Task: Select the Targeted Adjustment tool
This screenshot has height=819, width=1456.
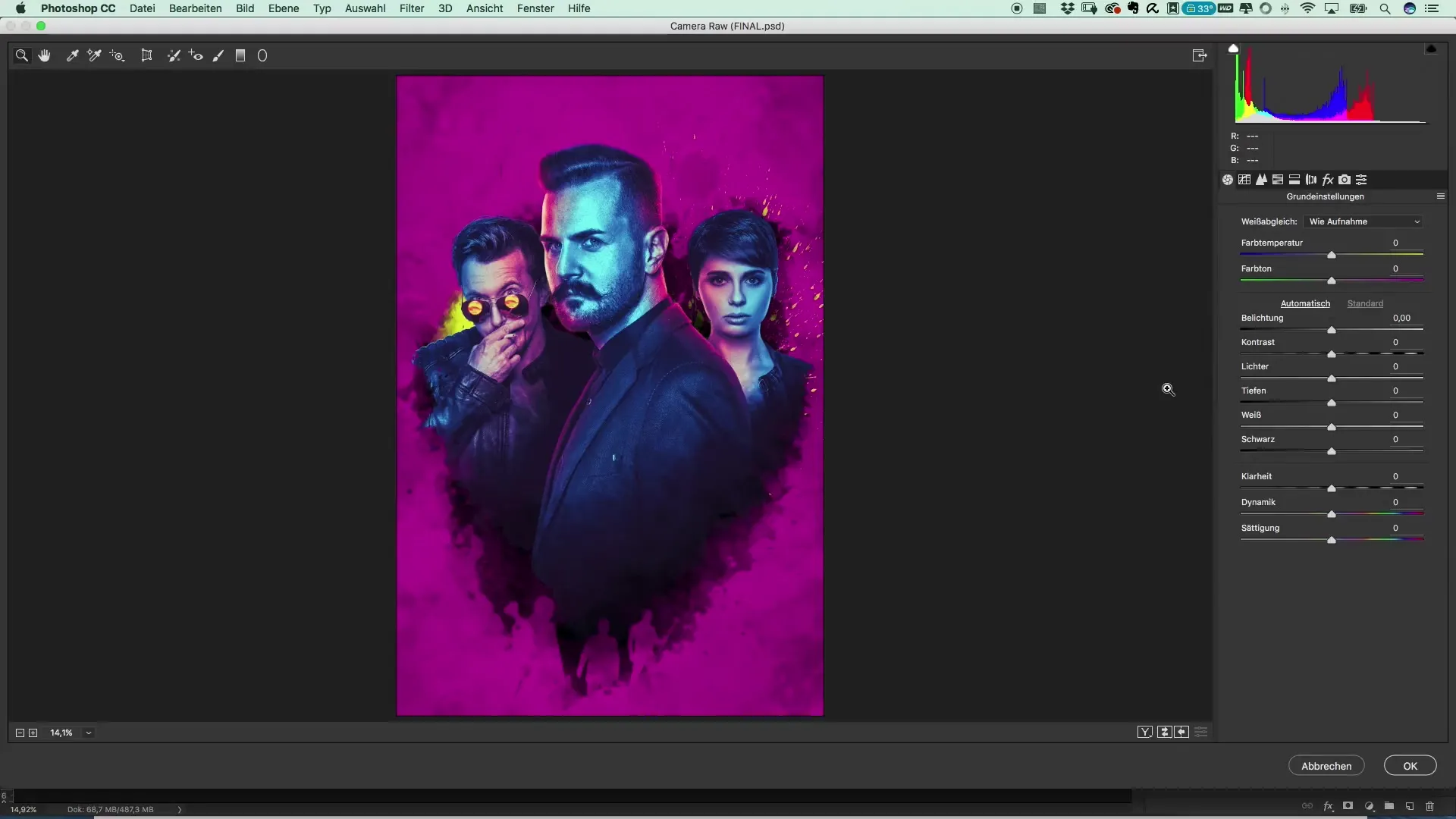Action: tap(117, 55)
